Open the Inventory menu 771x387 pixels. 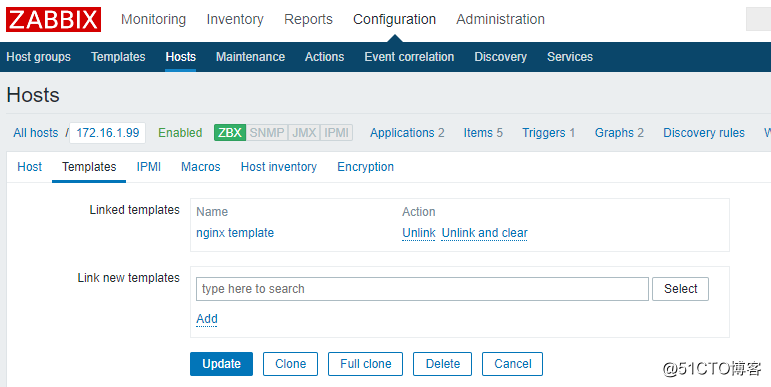pyautogui.click(x=235, y=19)
